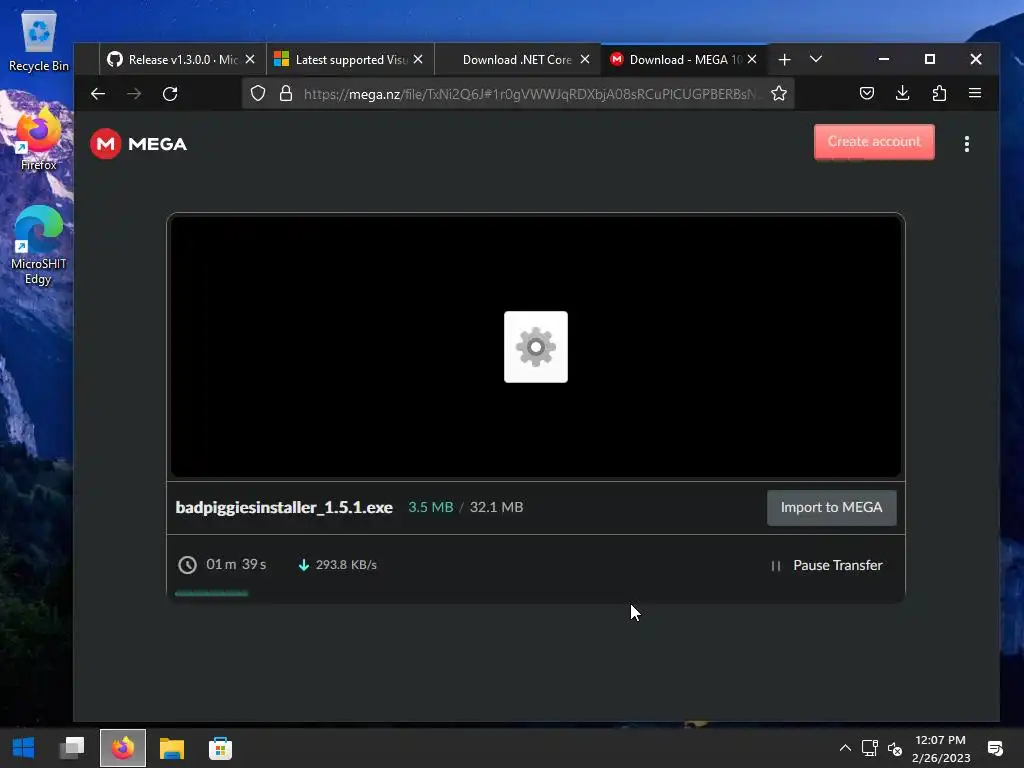1024x768 pixels.
Task: Open File Explorer from taskbar
Action: (x=172, y=748)
